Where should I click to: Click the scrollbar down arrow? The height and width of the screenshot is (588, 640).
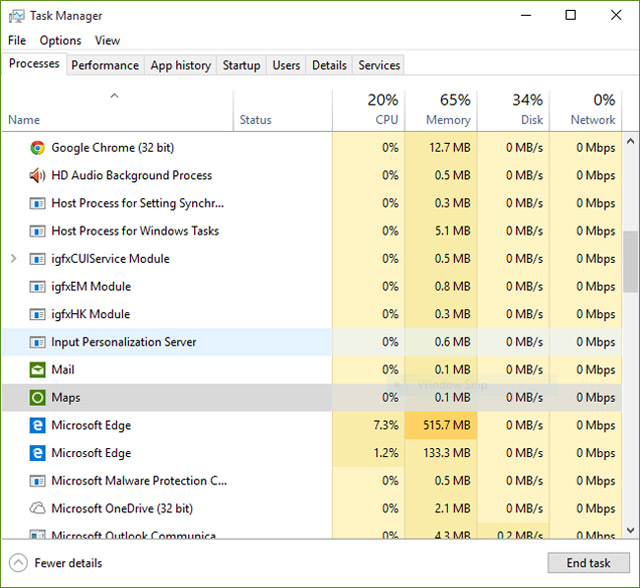tap(631, 530)
